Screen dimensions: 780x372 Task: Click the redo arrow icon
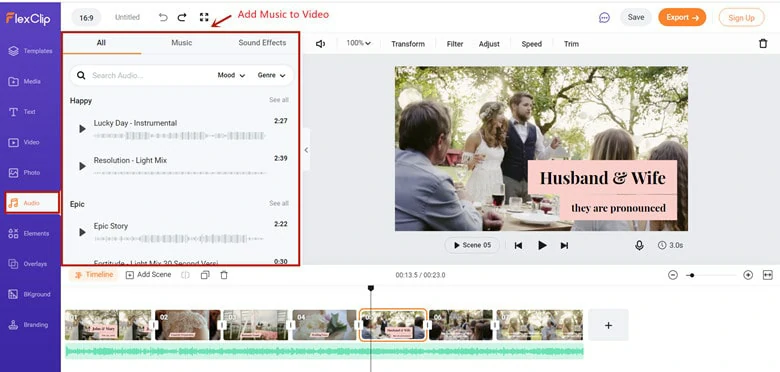click(182, 17)
